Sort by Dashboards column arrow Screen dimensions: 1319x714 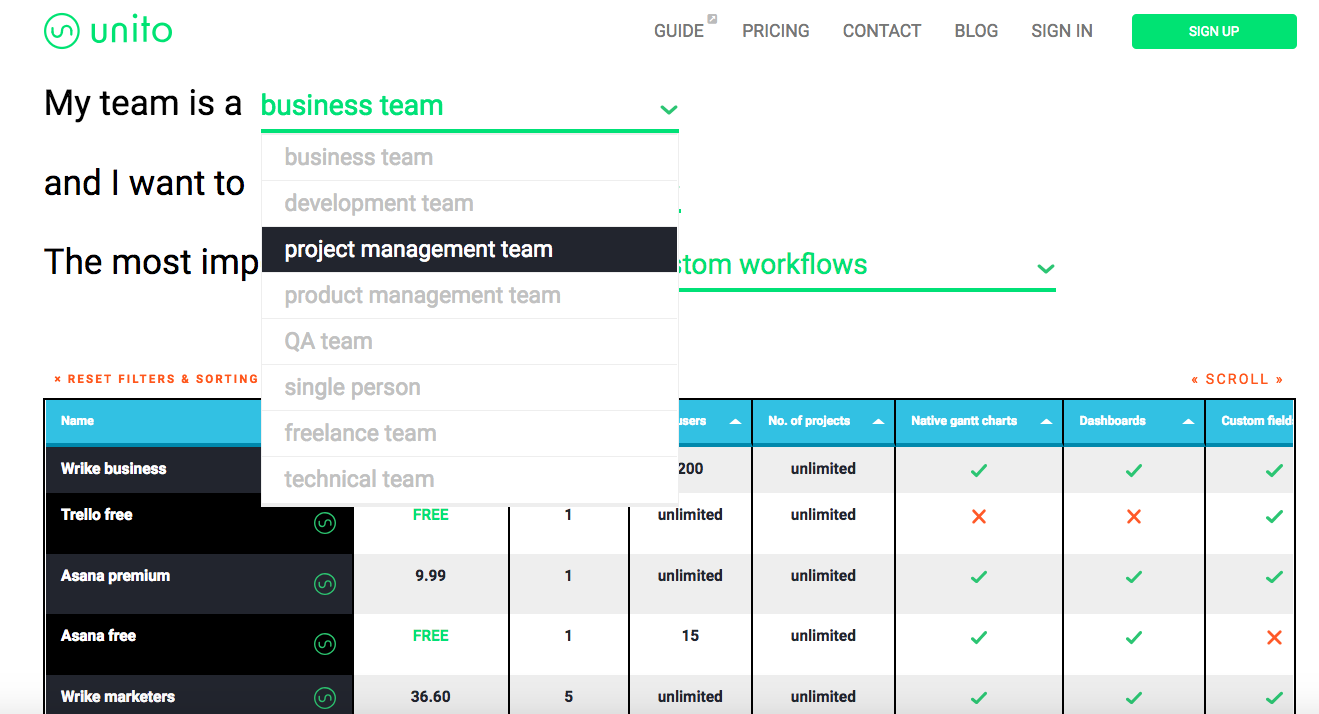pos(1188,422)
